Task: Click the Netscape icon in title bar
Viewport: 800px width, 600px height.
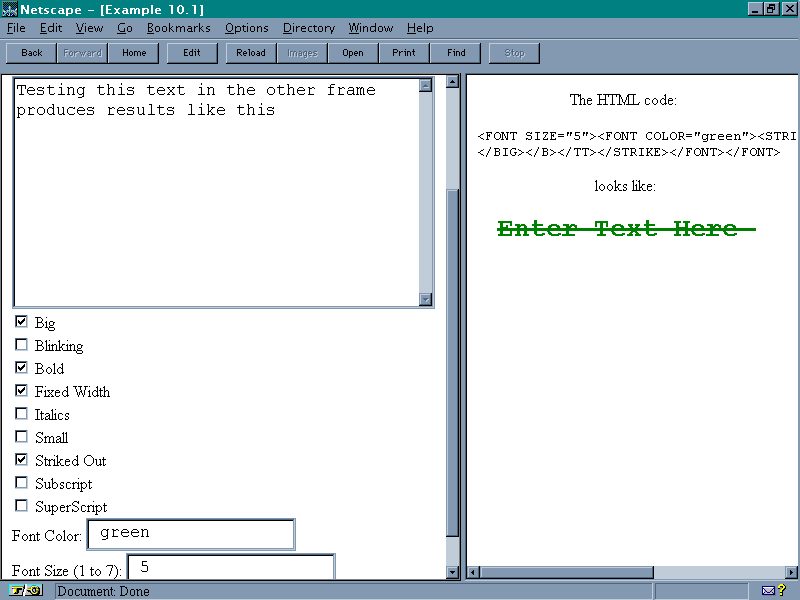Action: pos(9,8)
